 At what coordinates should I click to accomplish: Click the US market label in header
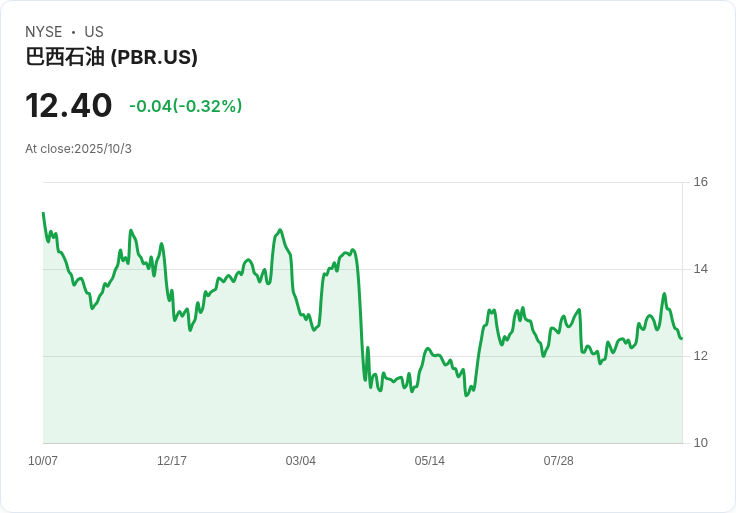pos(94,32)
